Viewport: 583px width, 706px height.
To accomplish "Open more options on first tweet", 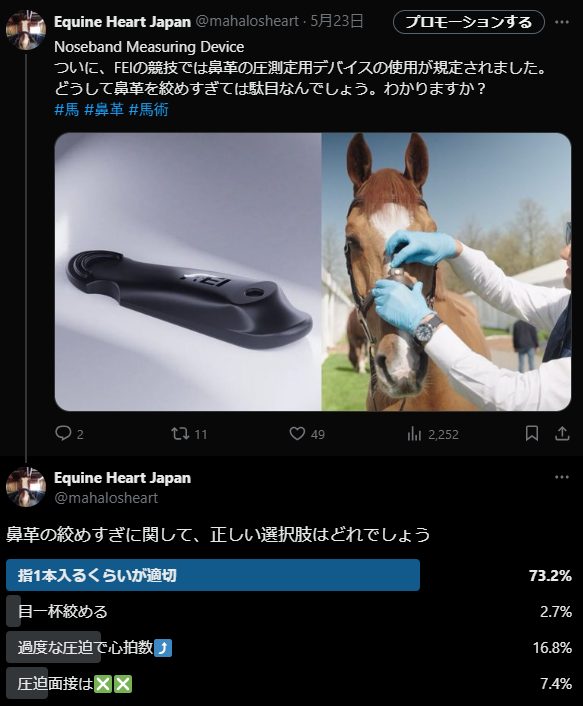I will 562,22.
